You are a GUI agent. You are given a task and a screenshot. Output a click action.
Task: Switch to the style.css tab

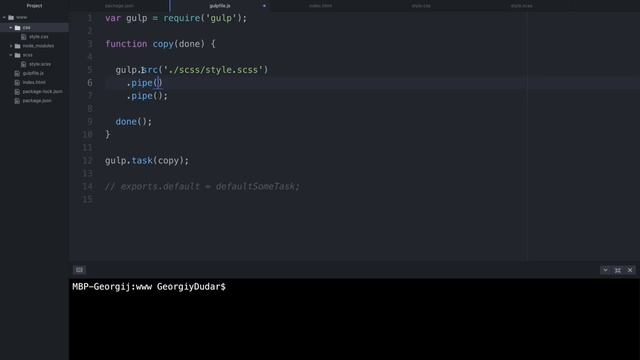click(x=421, y=6)
